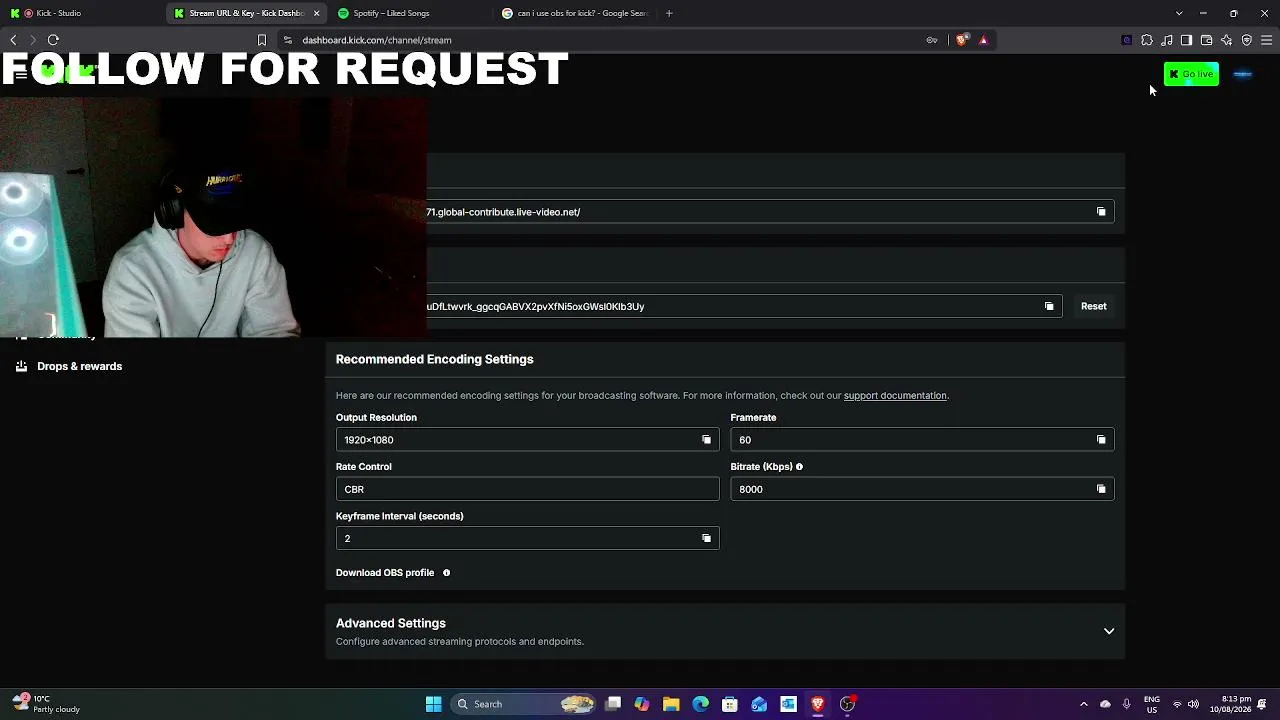Click the address bar showing dashboard.kick.com
The image size is (1280, 720).
tap(600, 40)
